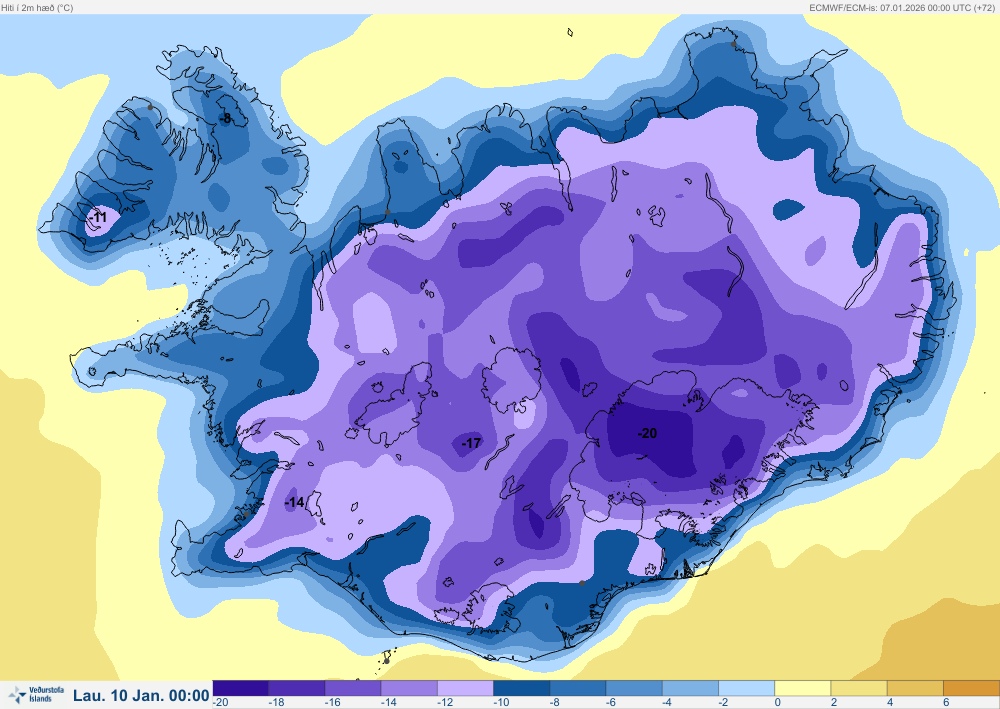Select the -18 to -16 legend color swatch
This screenshot has height=709, width=1000.
[x=297, y=688]
